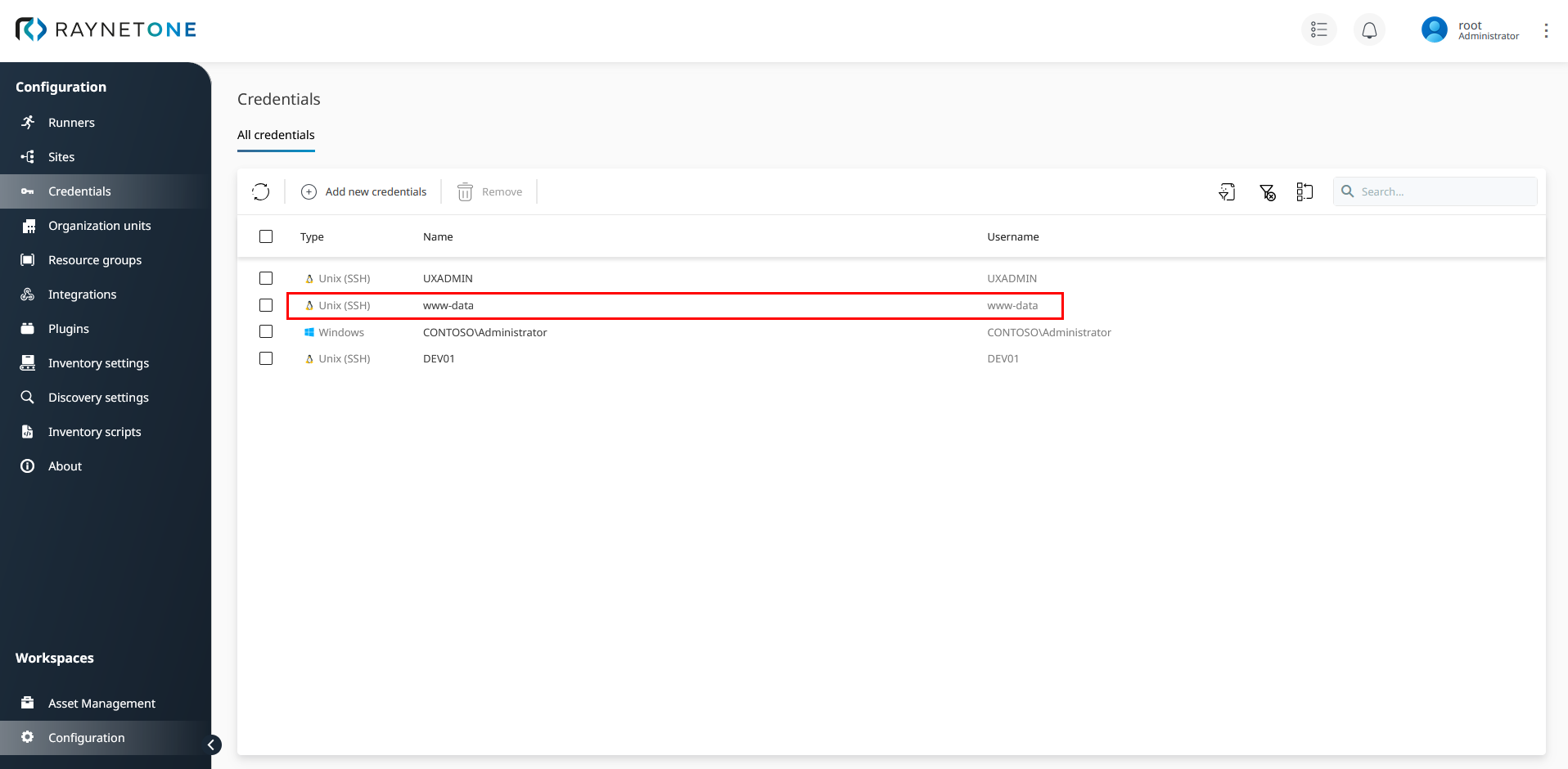Click the RayNetOne logo
1568x769 pixels.
(x=106, y=29)
